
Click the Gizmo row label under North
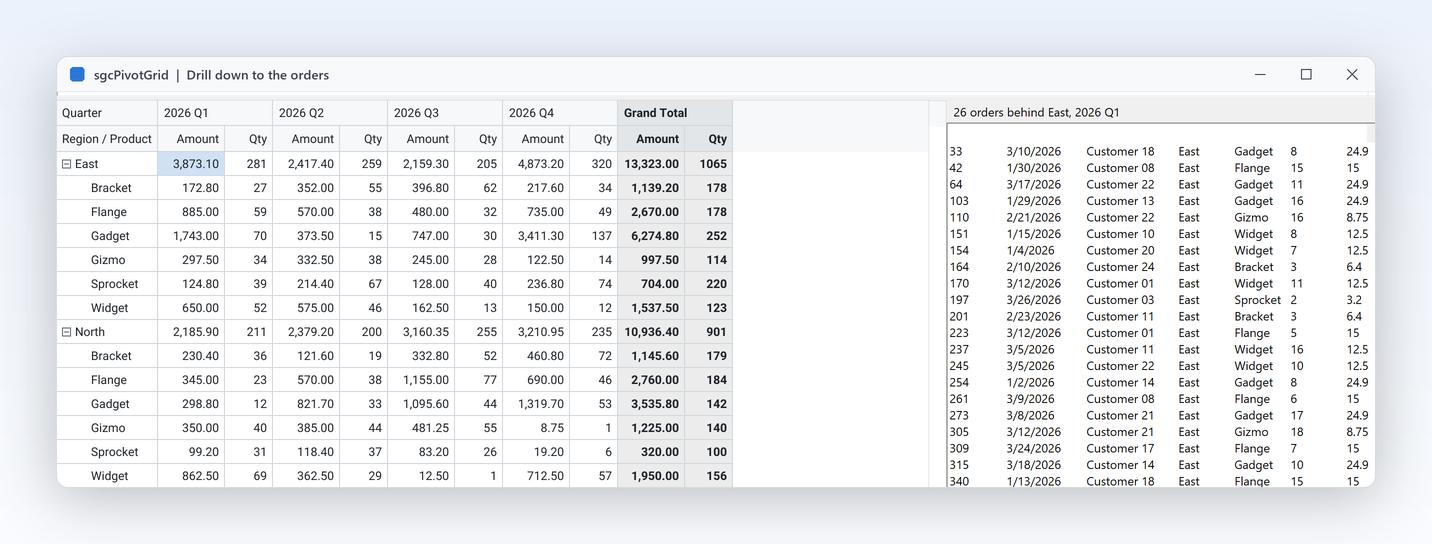click(x=109, y=428)
